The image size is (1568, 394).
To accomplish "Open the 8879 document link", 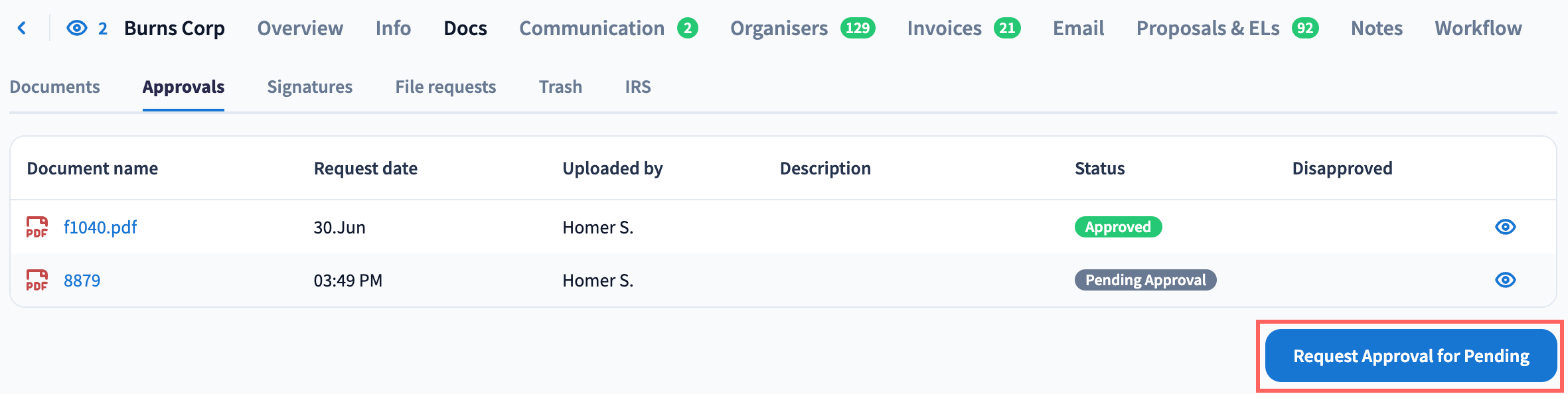I will click(x=82, y=281).
